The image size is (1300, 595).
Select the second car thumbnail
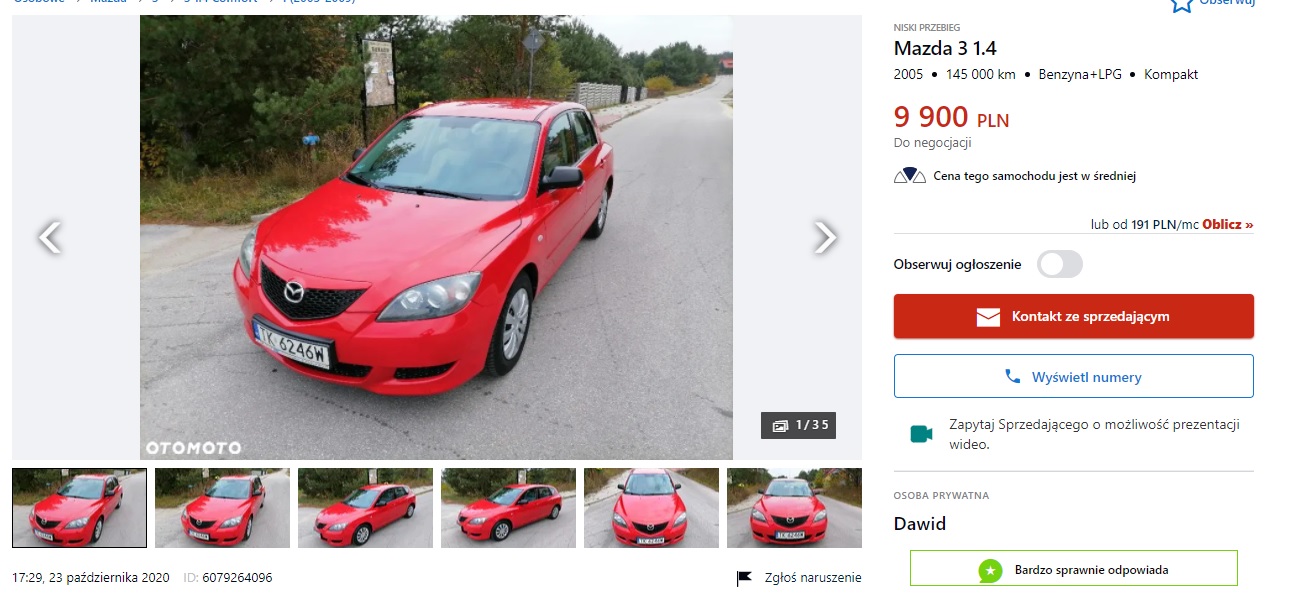coord(222,508)
